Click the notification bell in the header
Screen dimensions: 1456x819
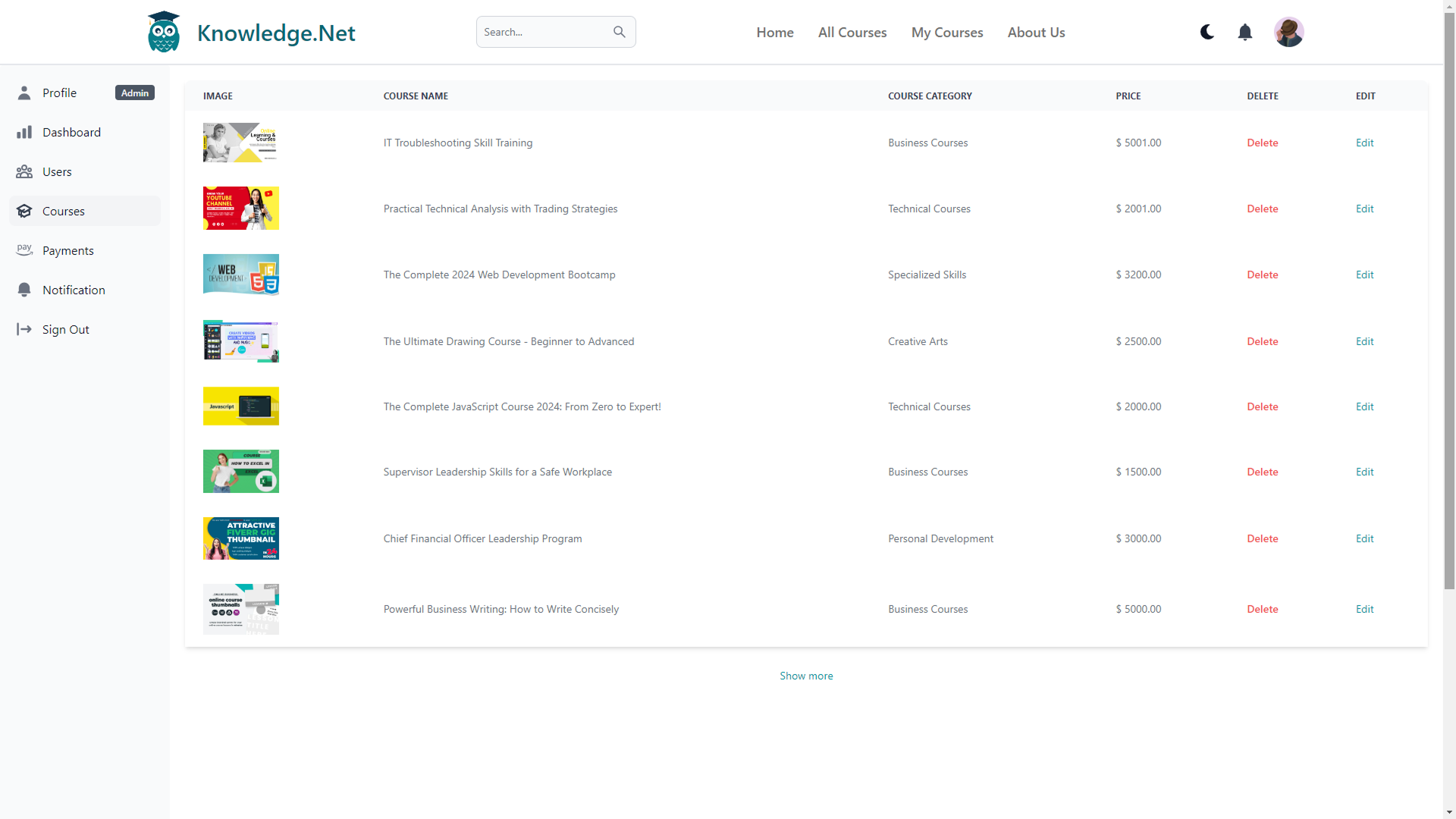click(1244, 32)
